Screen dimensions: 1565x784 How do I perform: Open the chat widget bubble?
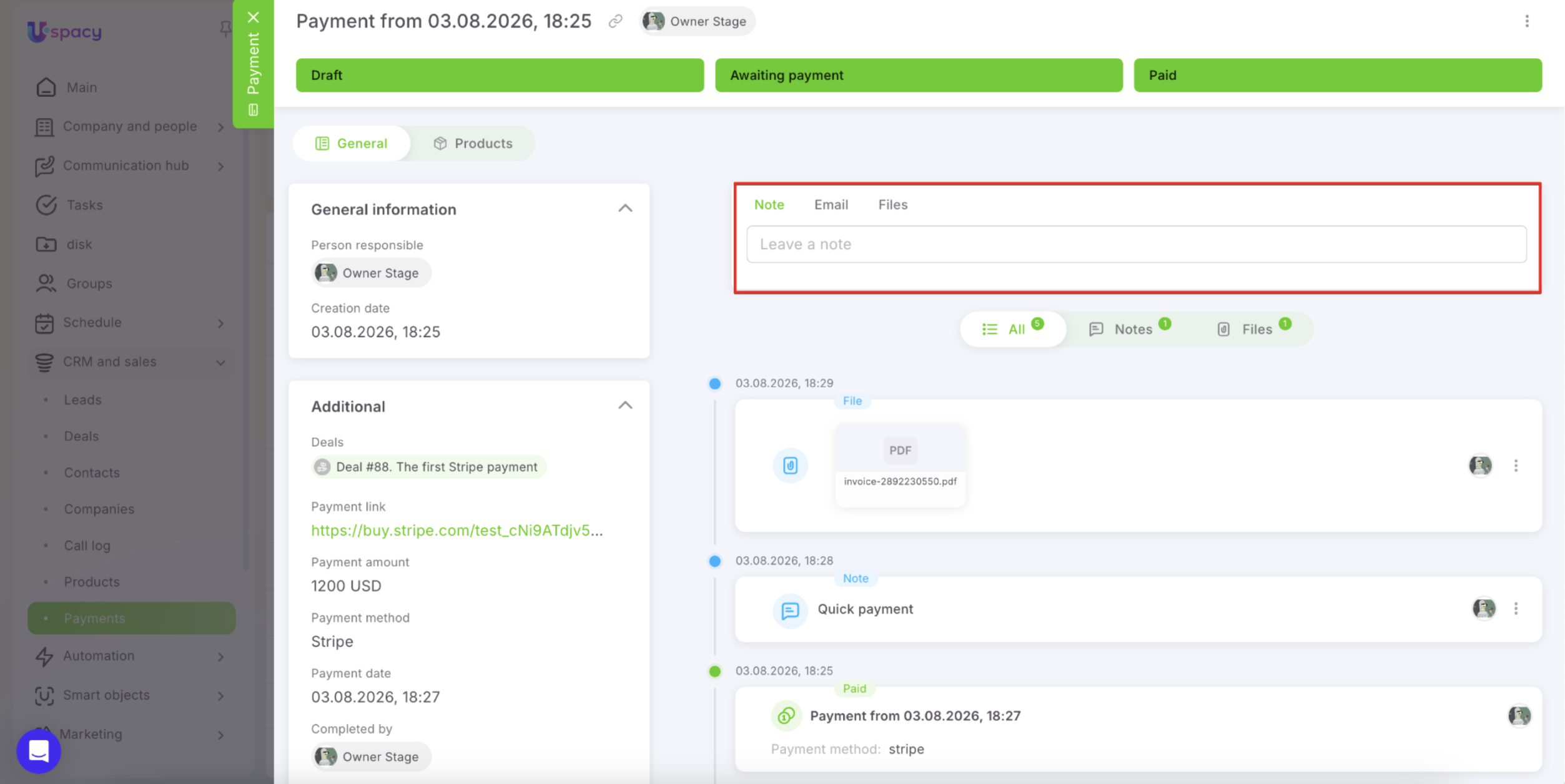(39, 752)
